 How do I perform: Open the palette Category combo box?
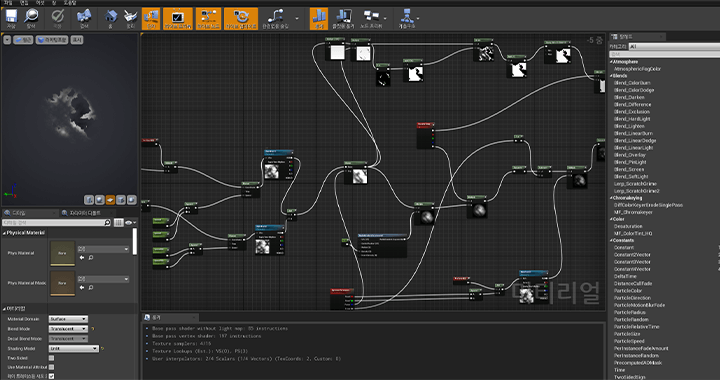tap(674, 46)
